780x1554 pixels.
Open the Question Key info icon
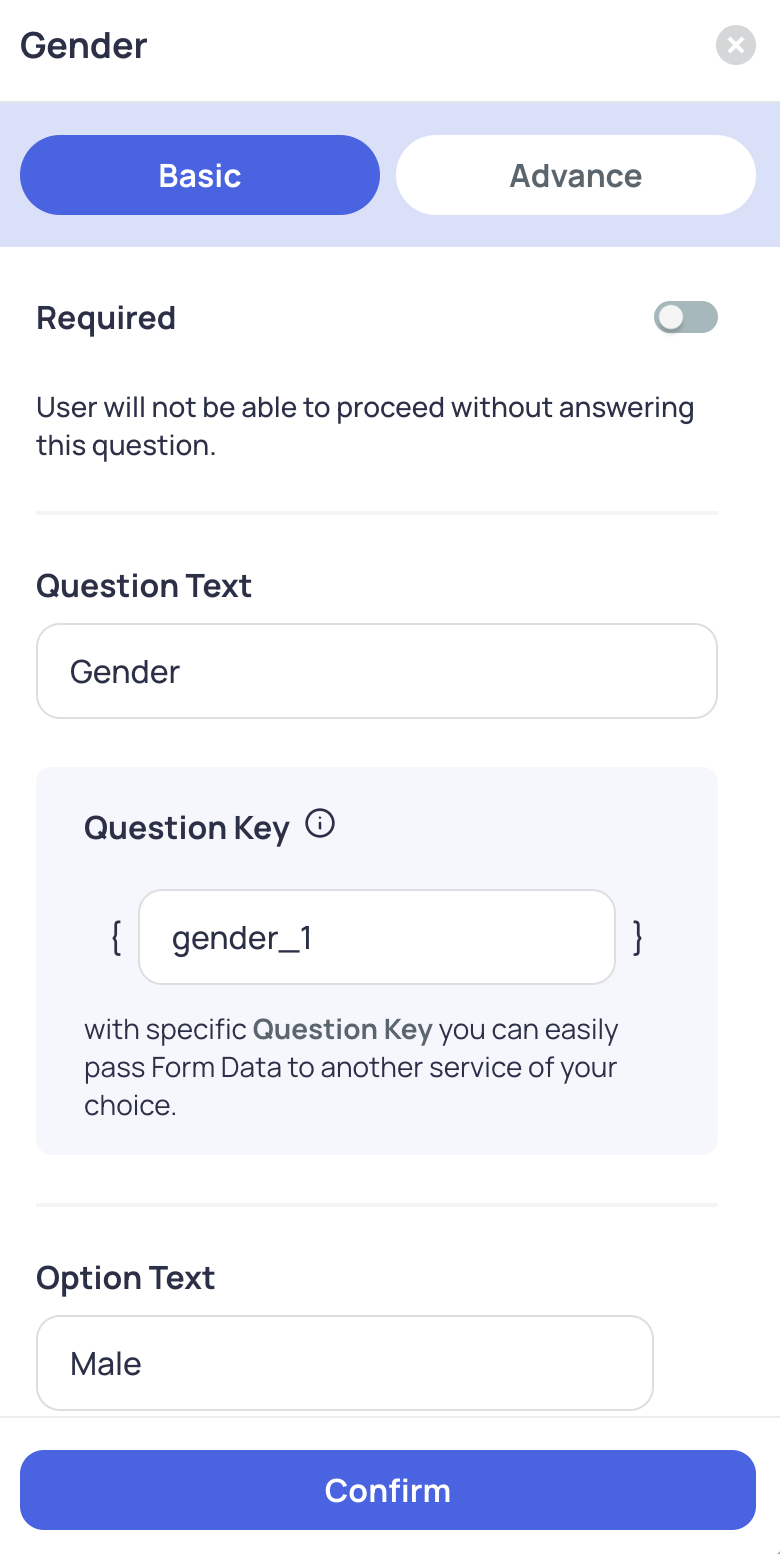[320, 825]
